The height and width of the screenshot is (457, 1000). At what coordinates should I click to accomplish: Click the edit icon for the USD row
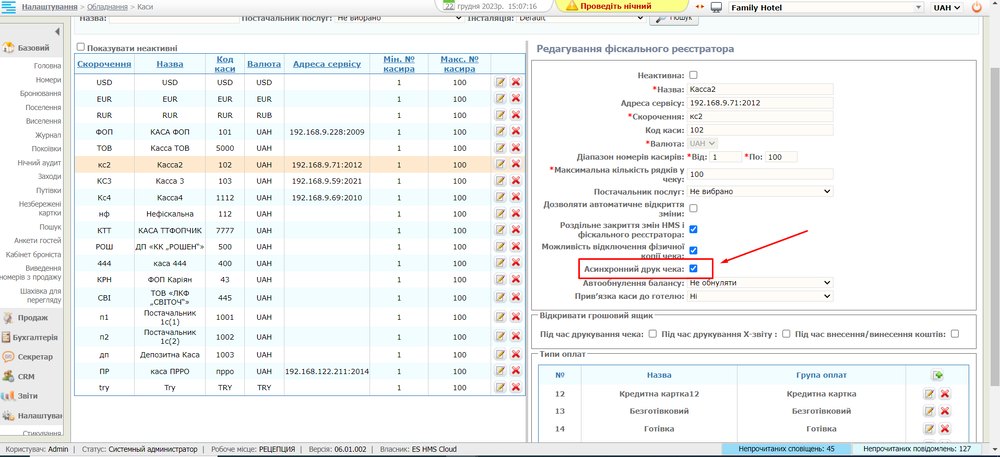[x=500, y=82]
